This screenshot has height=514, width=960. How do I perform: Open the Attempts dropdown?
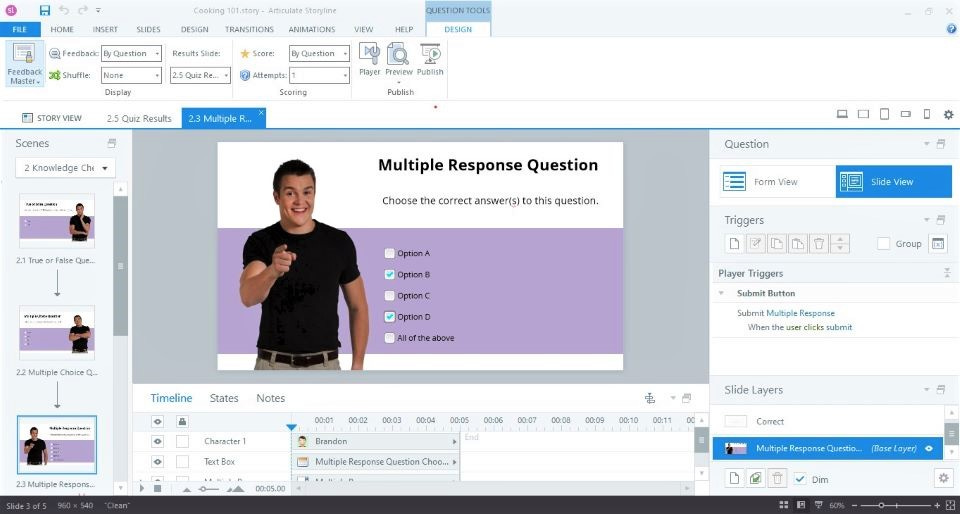[319, 75]
